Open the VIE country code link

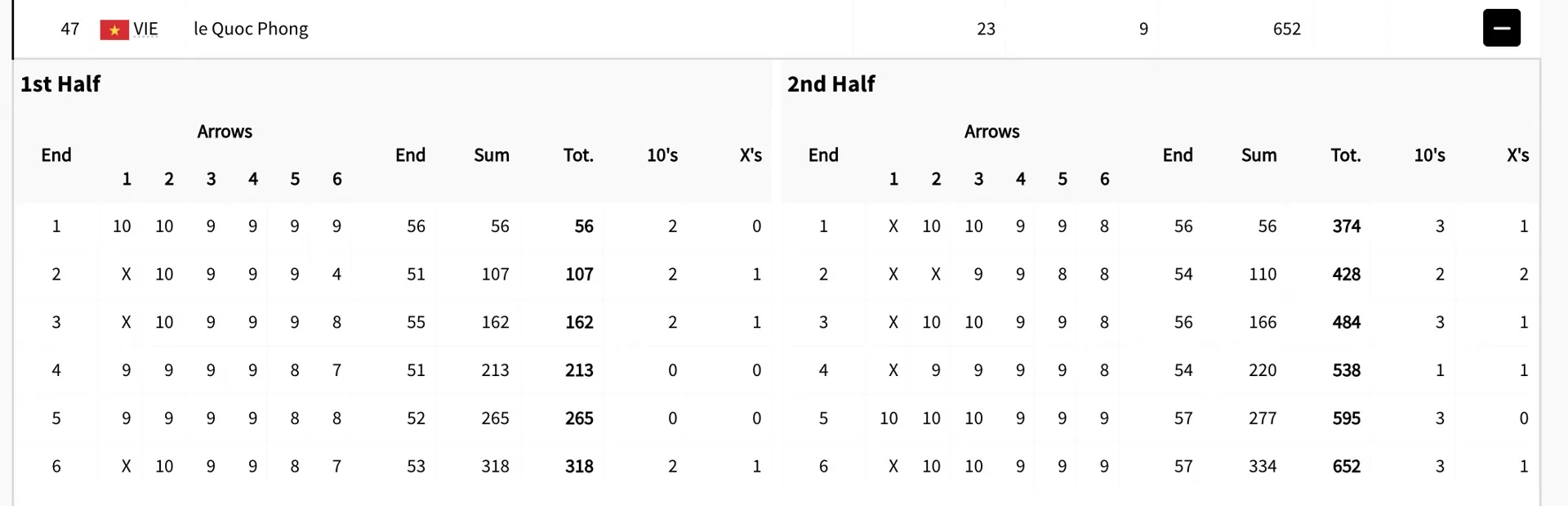145,29
